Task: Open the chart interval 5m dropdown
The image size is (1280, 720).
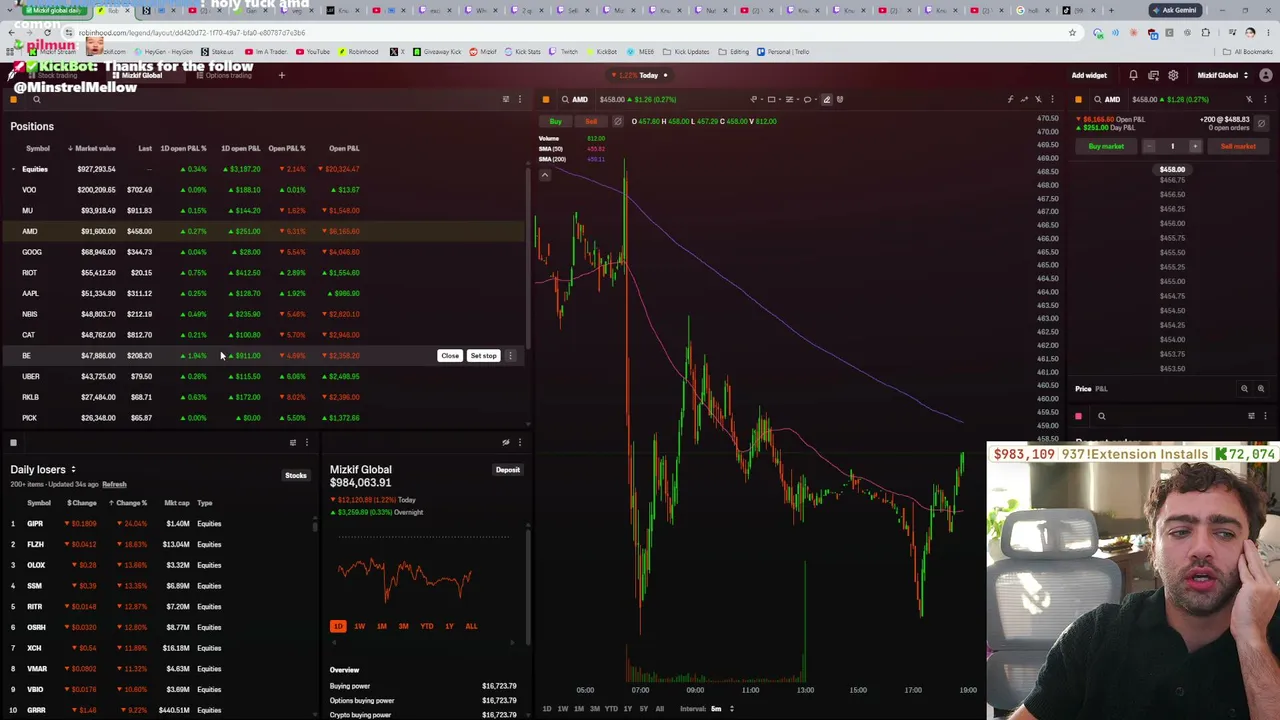Action: tap(722, 709)
